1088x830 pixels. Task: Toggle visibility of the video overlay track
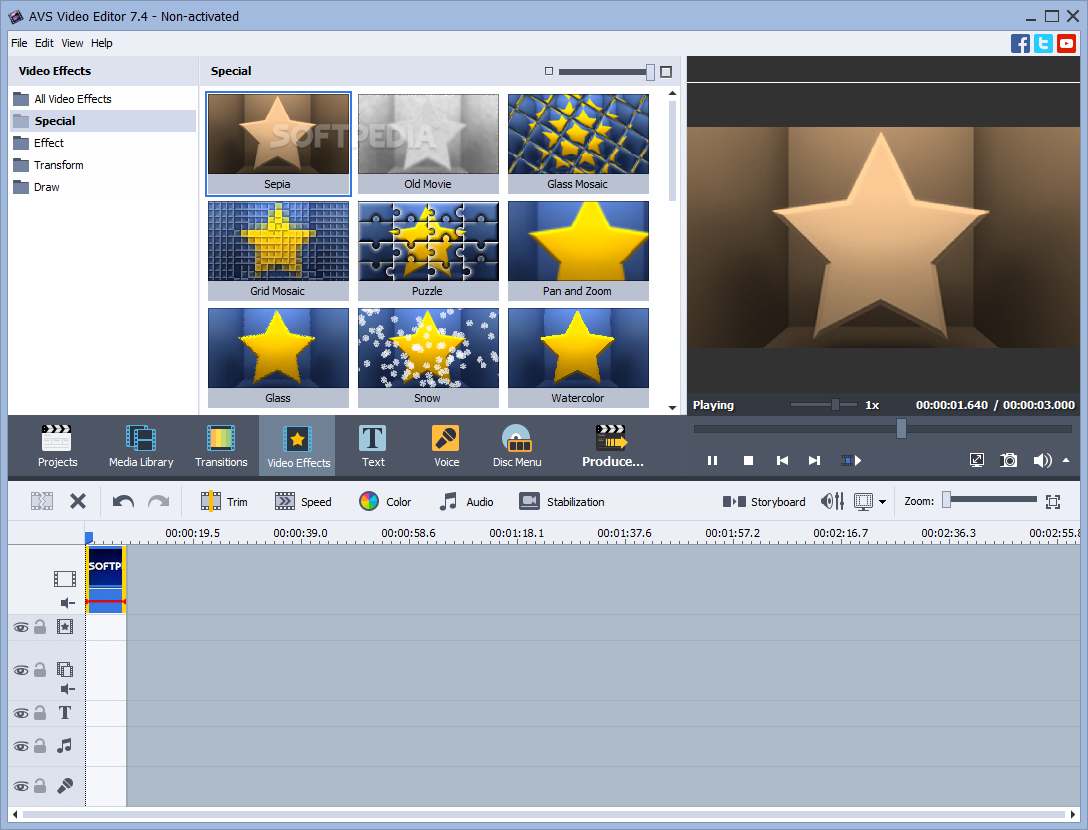21,670
